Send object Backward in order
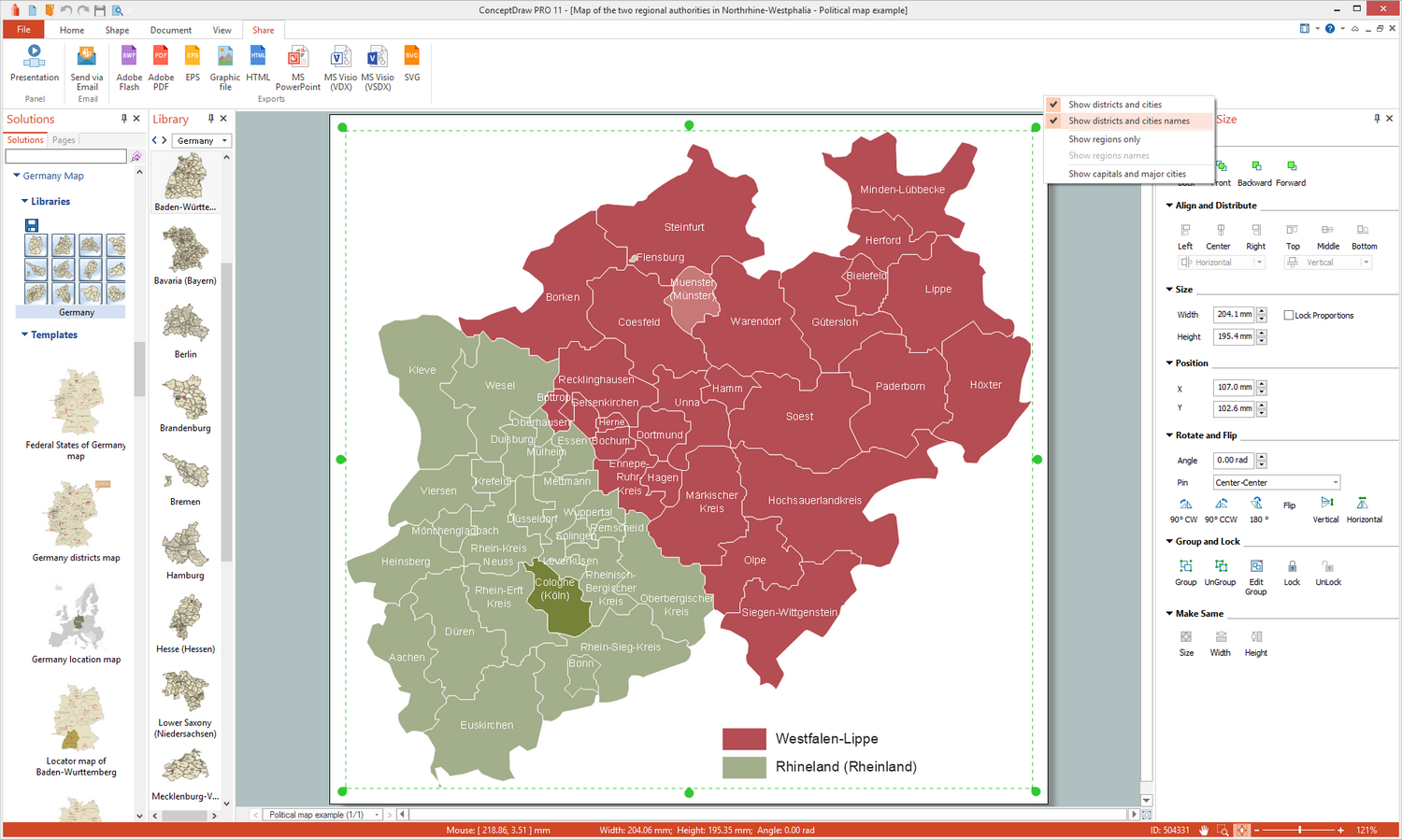This screenshot has height=840, width=1402. pos(1255,174)
